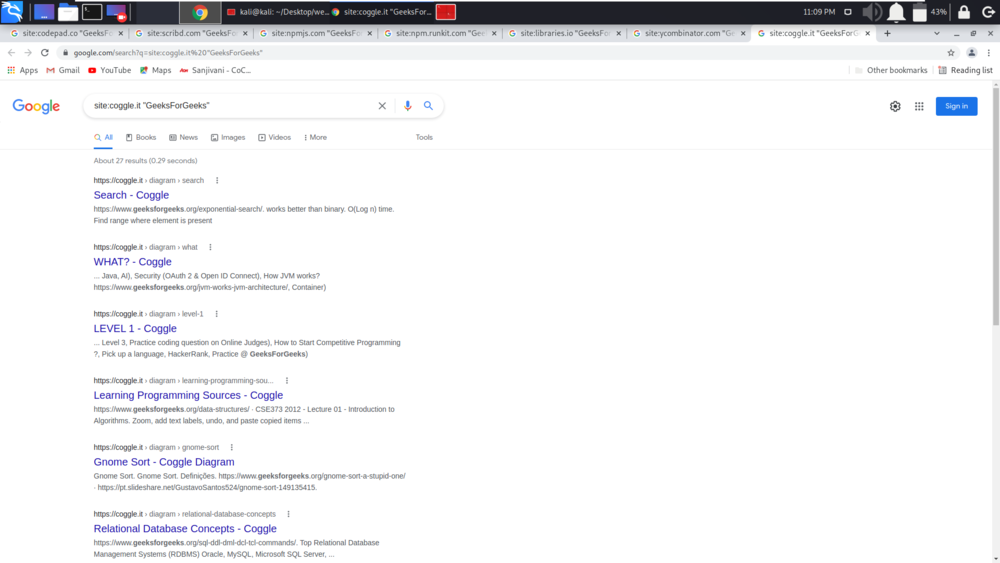Click the Sign in button
Viewport: 1000px width, 563px height.
click(x=956, y=106)
